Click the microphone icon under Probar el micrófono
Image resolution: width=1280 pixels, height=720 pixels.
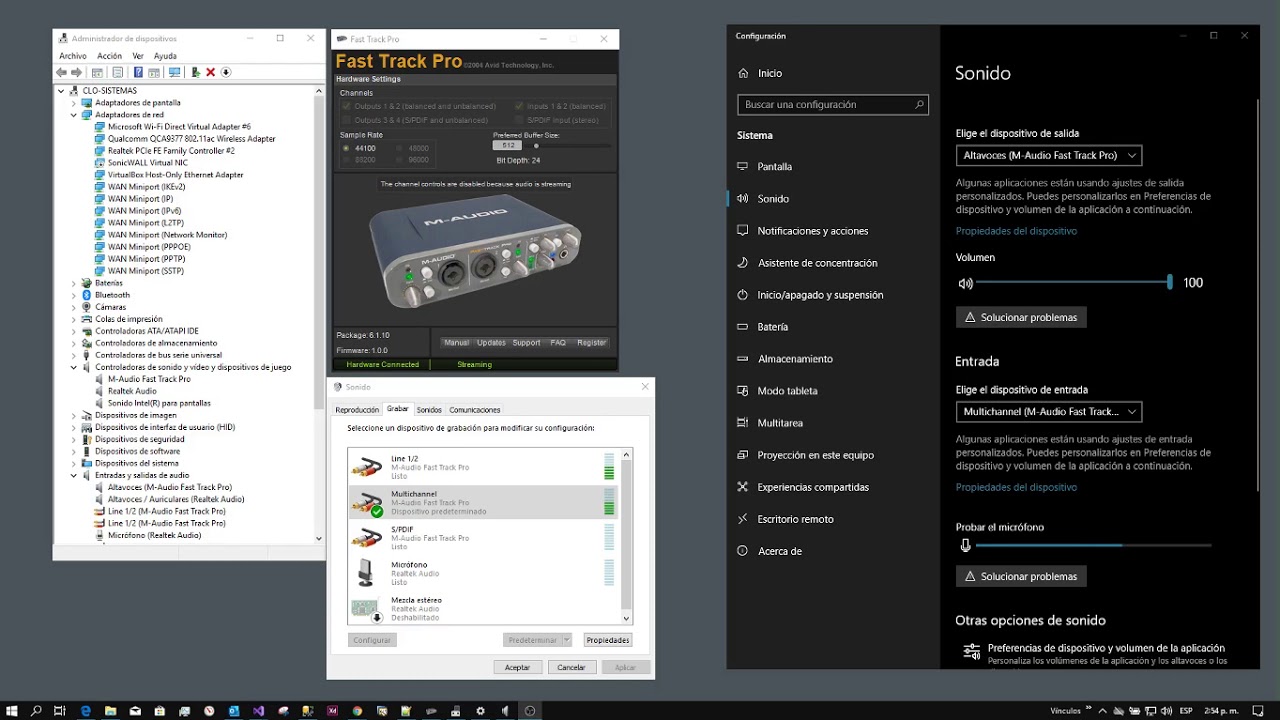click(965, 545)
